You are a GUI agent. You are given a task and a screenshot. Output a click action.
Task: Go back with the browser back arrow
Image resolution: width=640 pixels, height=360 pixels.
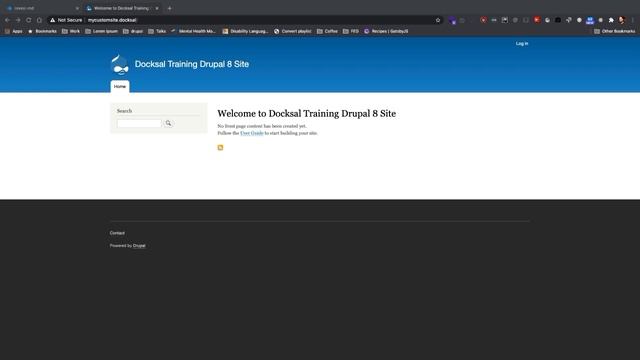[7, 20]
